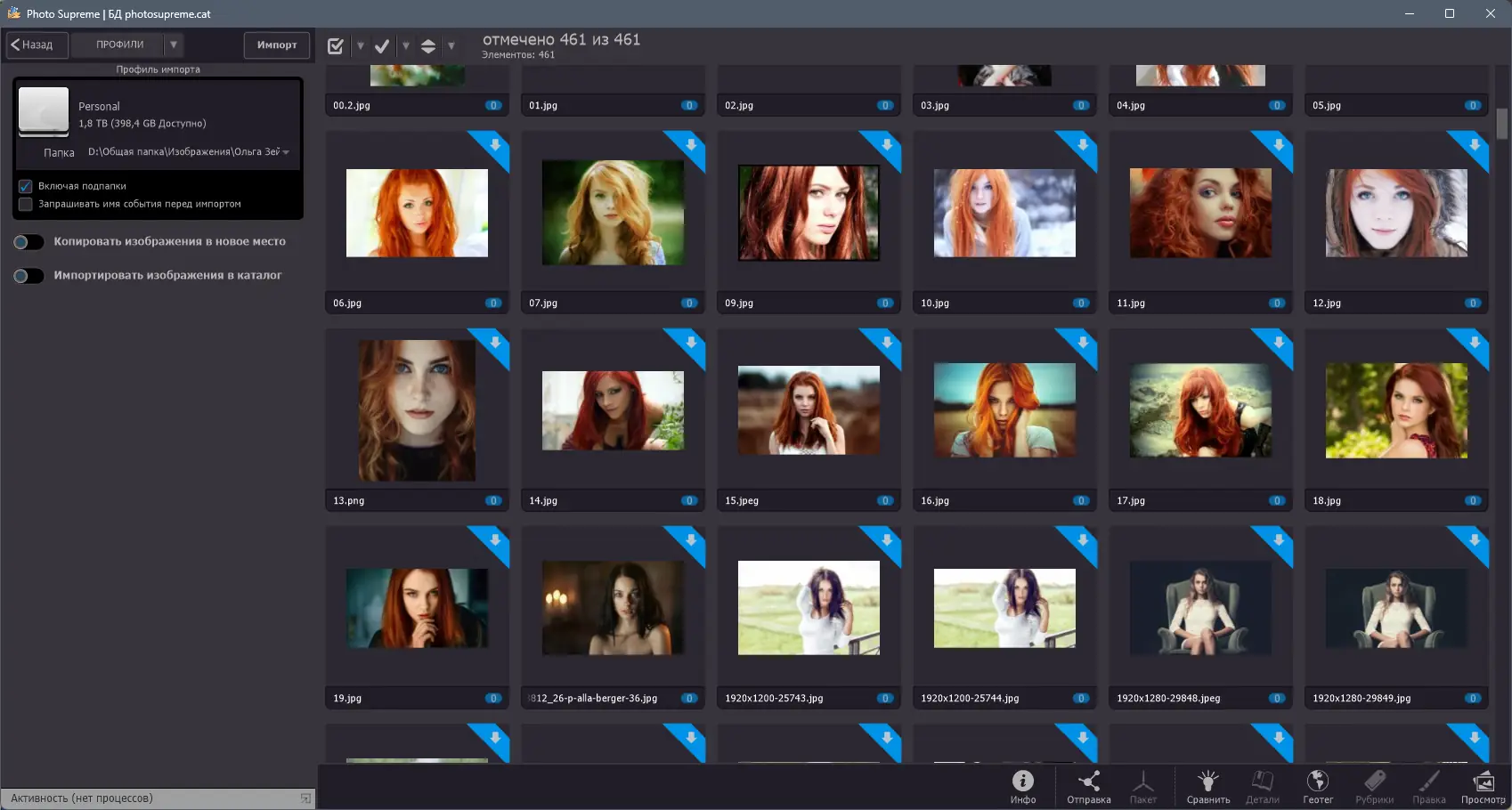Open the Инфо panel
Screen dimensions: 1512x810
[x=1022, y=787]
